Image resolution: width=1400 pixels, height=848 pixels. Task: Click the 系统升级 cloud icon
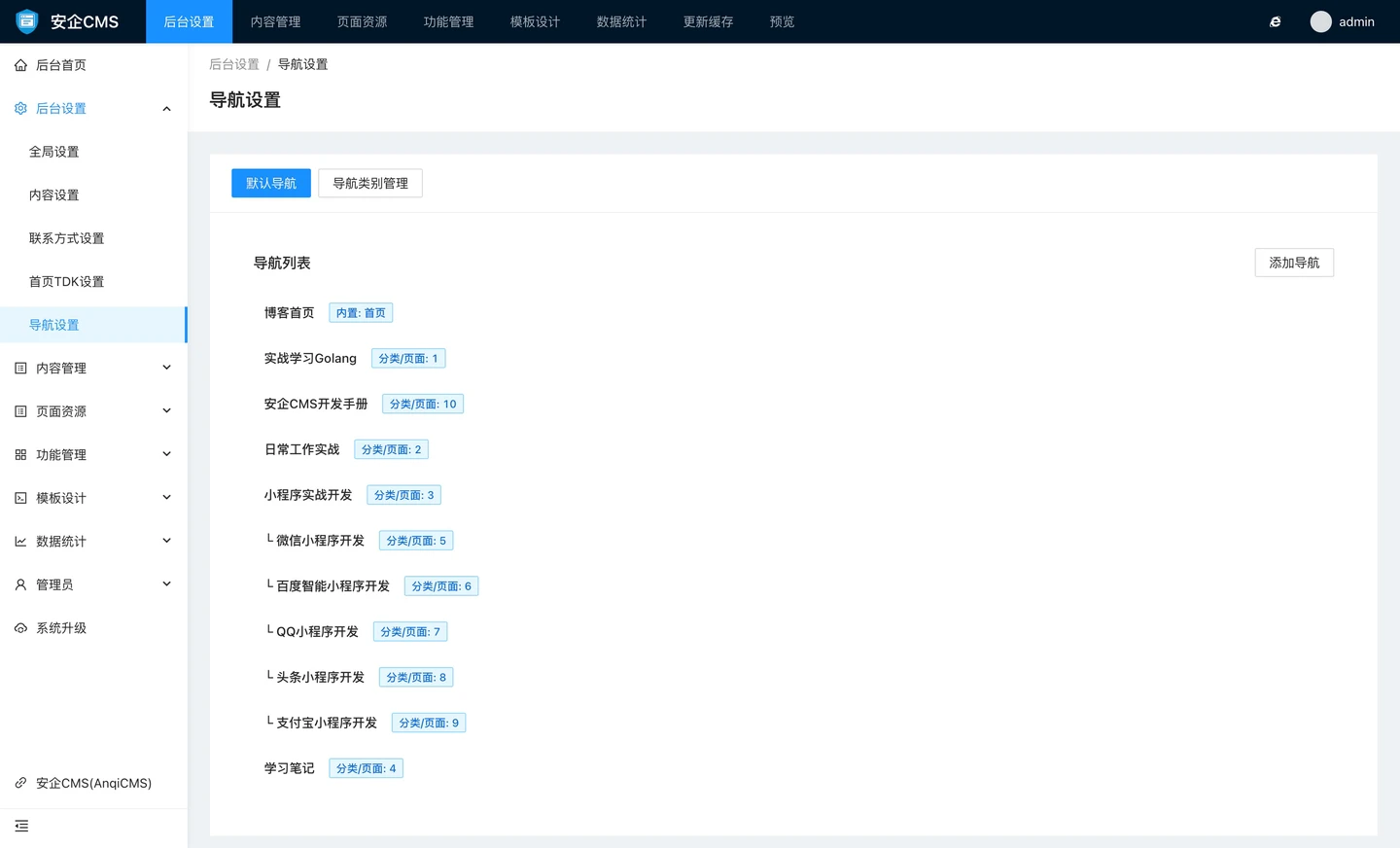pos(20,628)
